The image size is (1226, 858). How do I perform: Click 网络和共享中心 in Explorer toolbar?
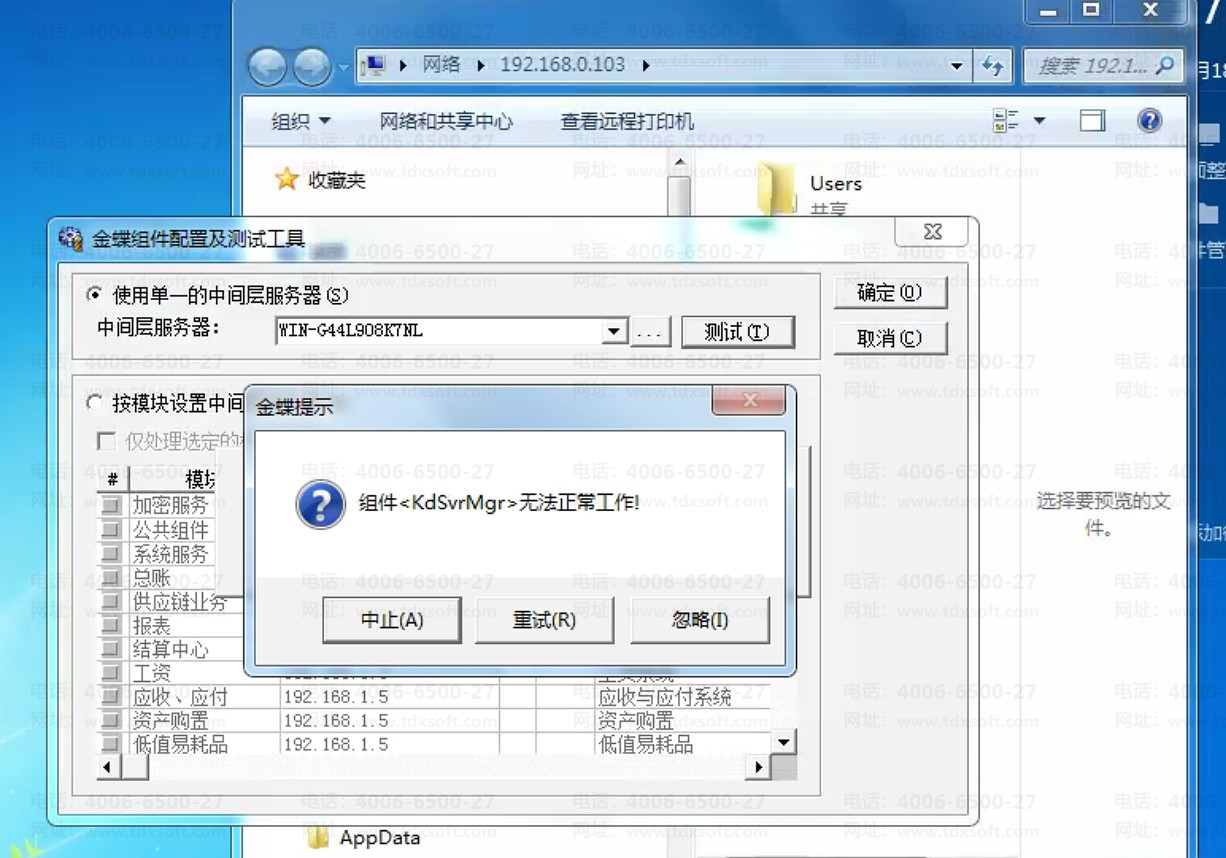[x=446, y=122]
